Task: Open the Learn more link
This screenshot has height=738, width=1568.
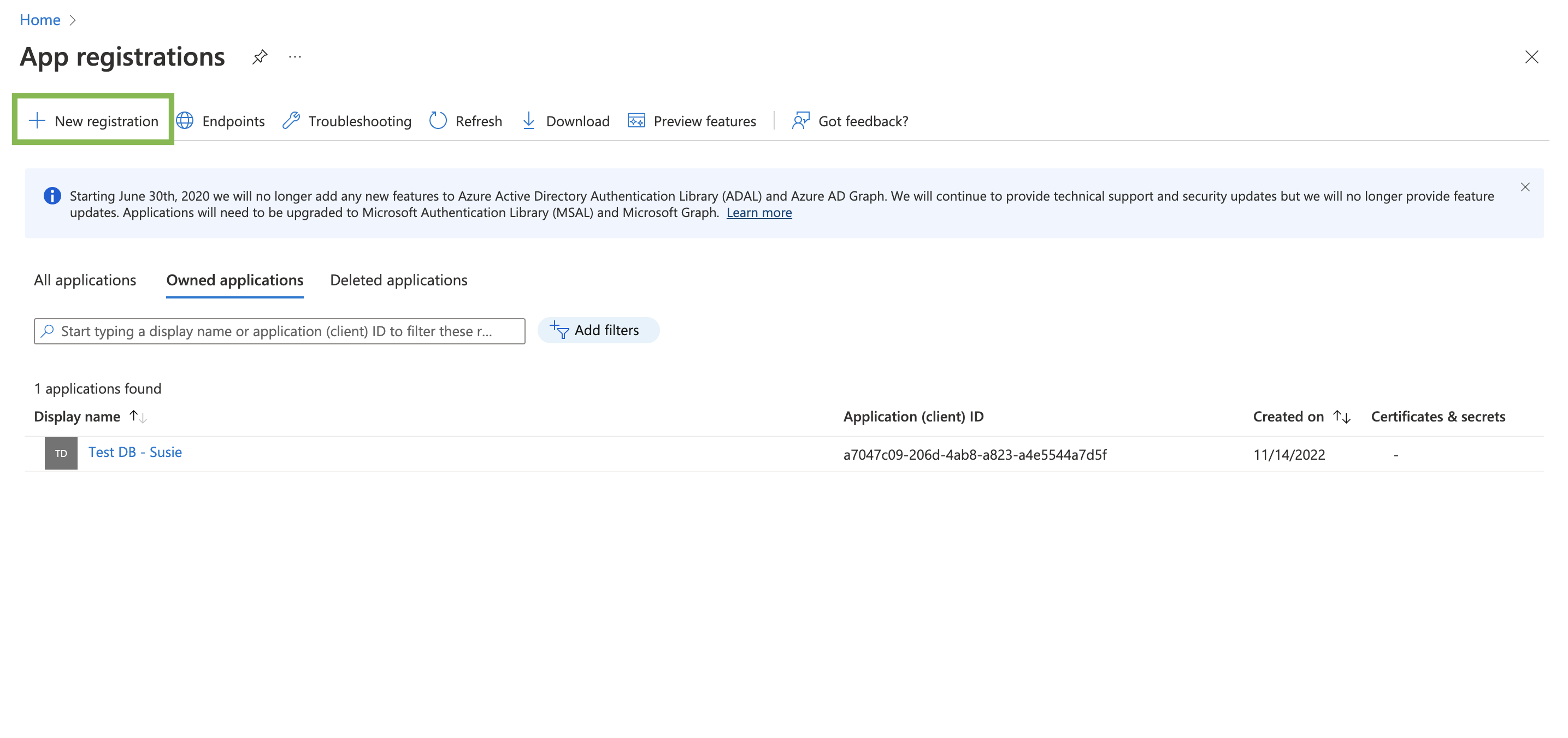Action: (x=759, y=213)
